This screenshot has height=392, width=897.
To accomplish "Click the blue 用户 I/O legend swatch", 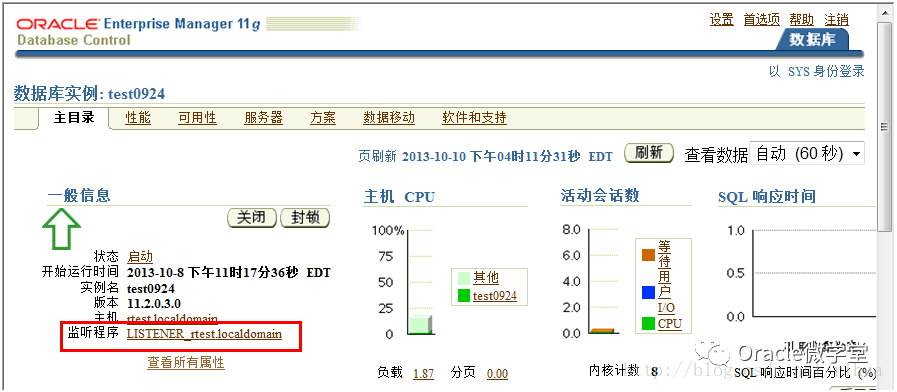I will [x=648, y=293].
